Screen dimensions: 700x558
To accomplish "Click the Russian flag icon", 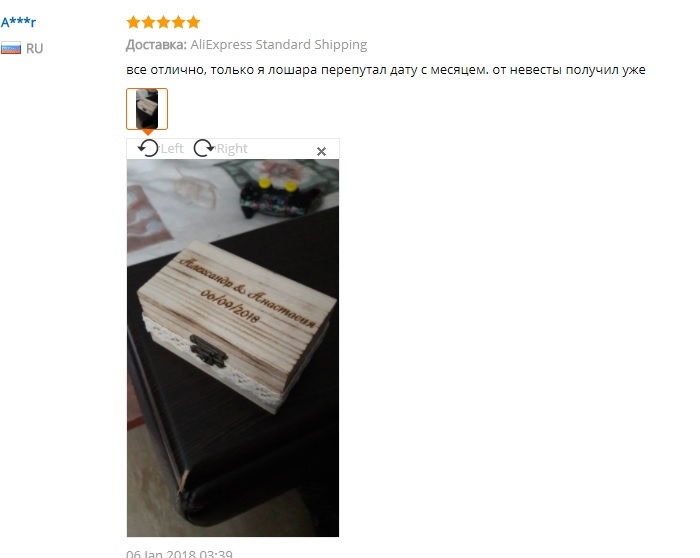I will click(x=11, y=48).
